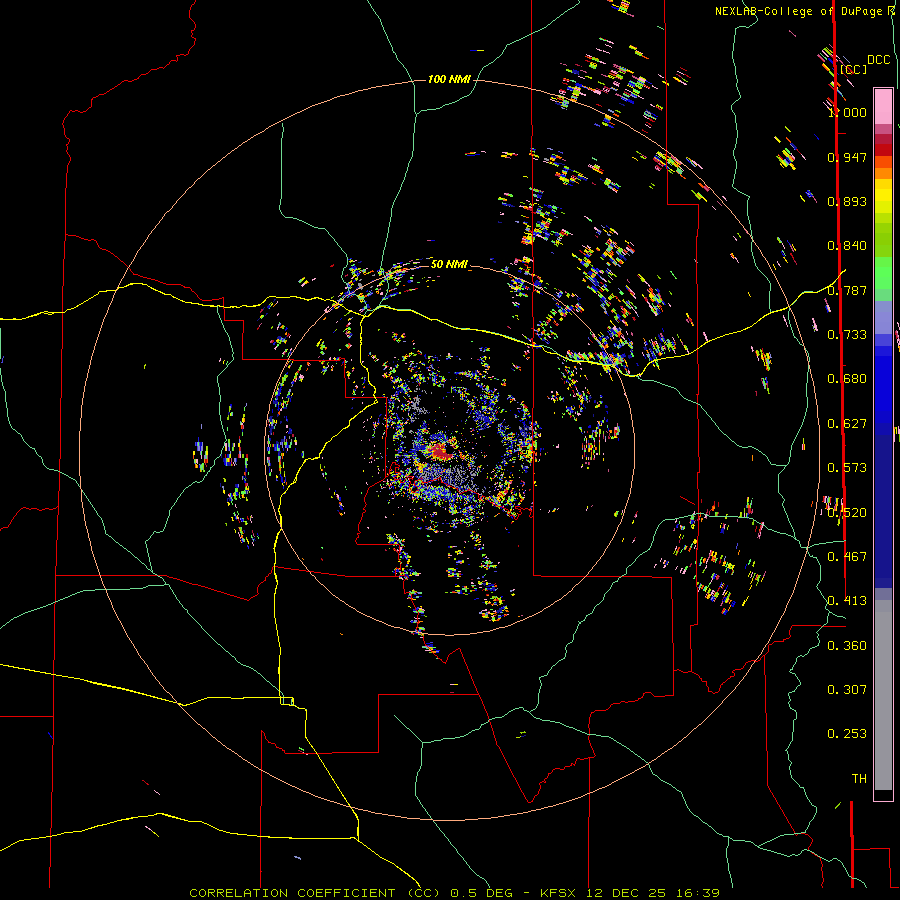Screen dimensions: 900x900
Task: Click the 0.893 scale value
Action: [847, 201]
